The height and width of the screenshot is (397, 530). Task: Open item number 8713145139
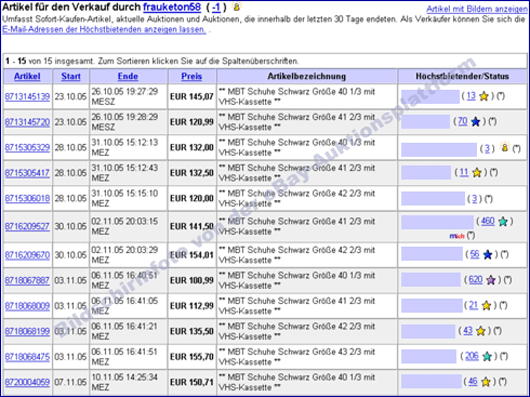(27, 97)
